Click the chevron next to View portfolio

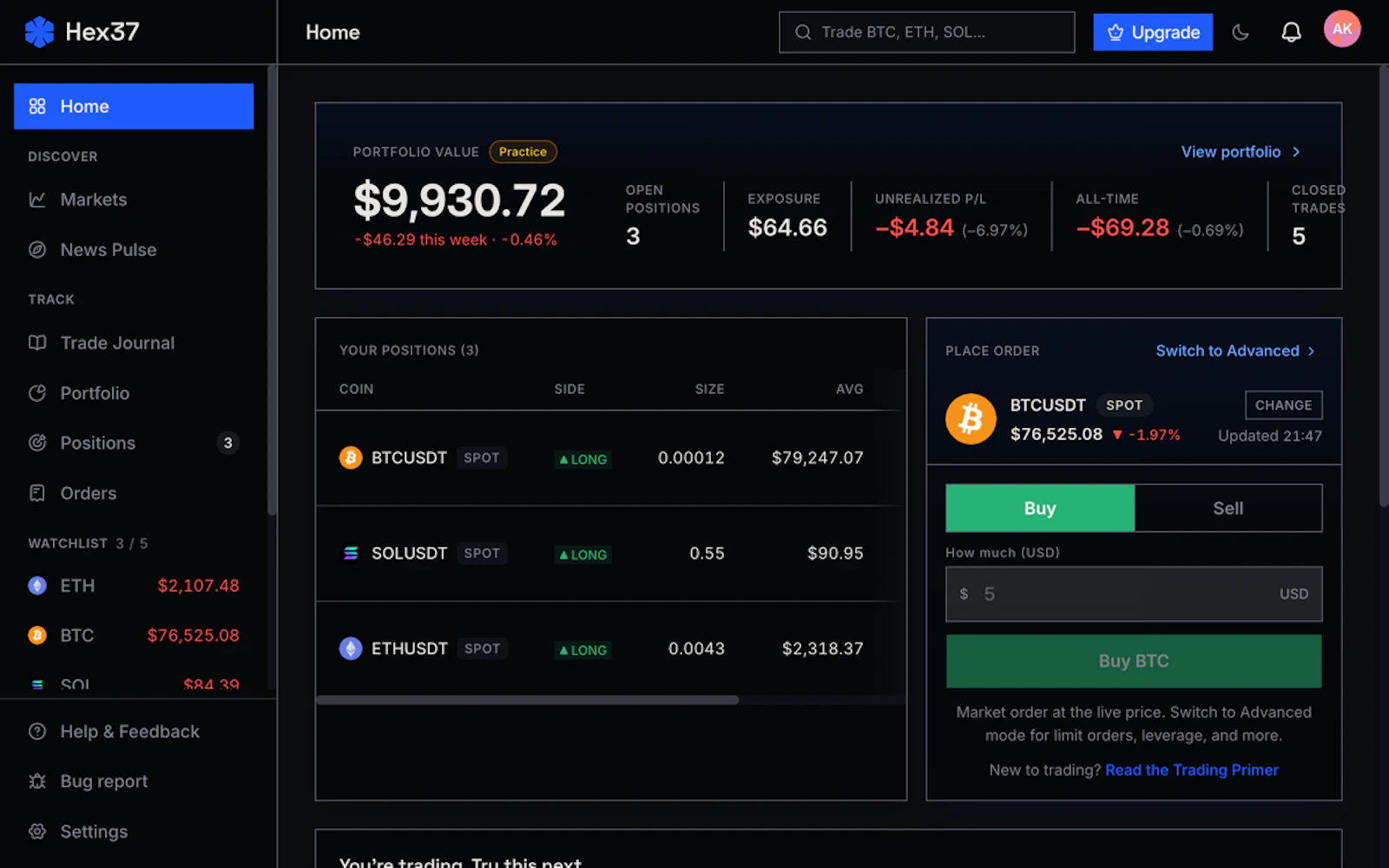pyautogui.click(x=1296, y=152)
